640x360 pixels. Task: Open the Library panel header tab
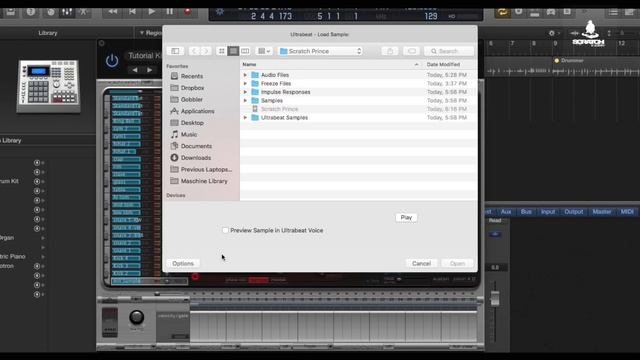(x=48, y=33)
